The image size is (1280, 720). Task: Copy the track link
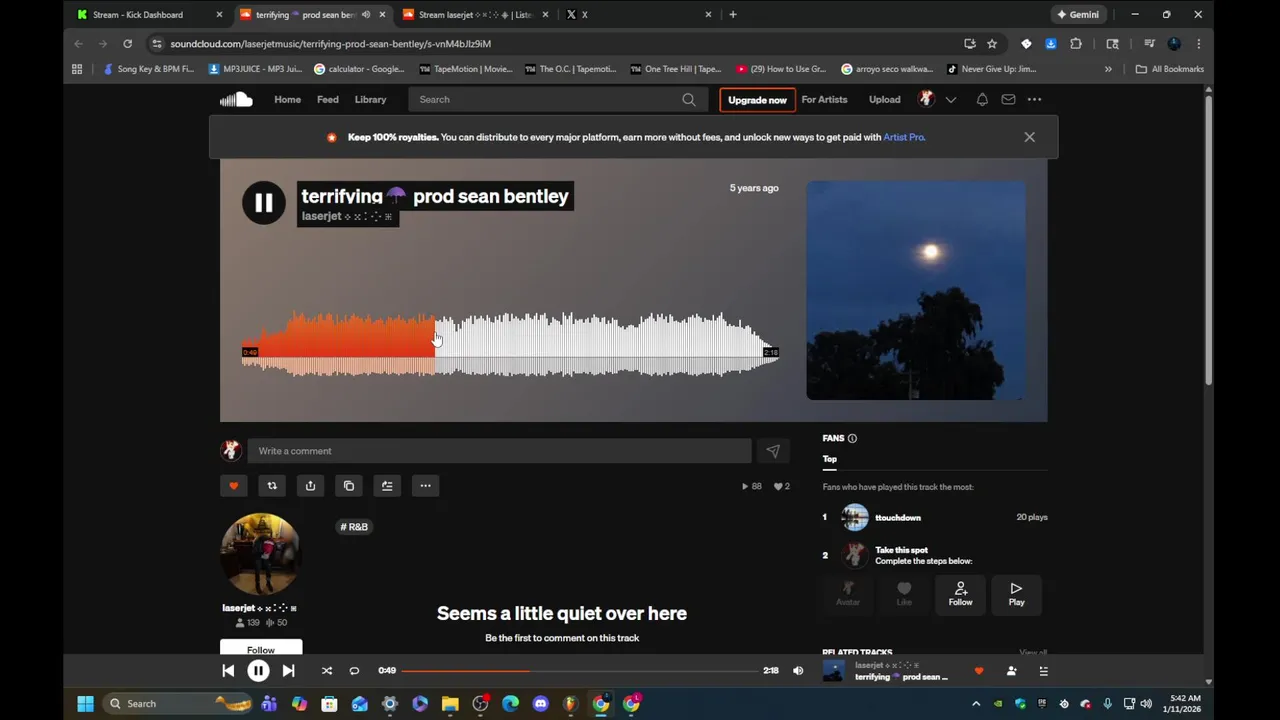point(348,486)
